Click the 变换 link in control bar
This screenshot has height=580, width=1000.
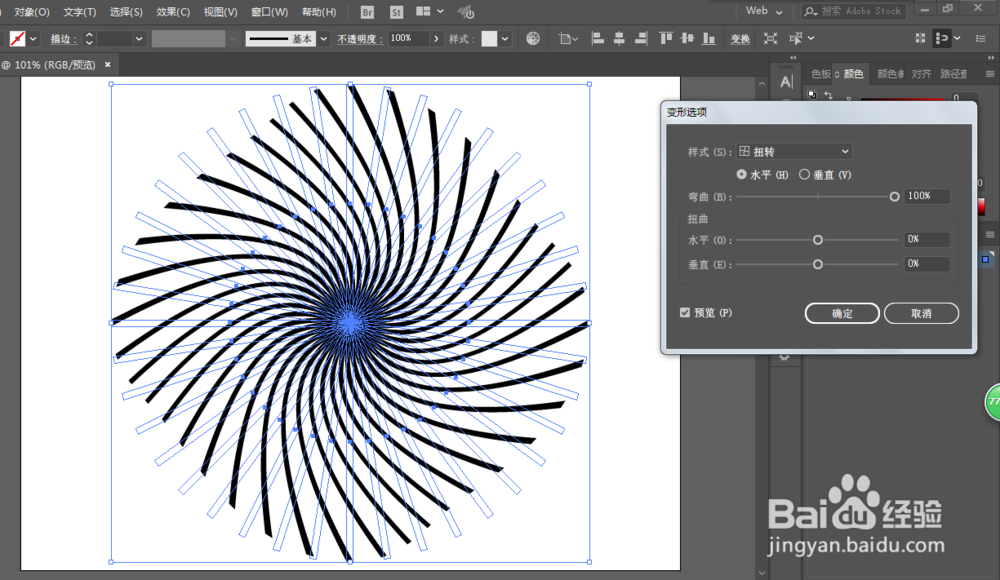coord(740,40)
